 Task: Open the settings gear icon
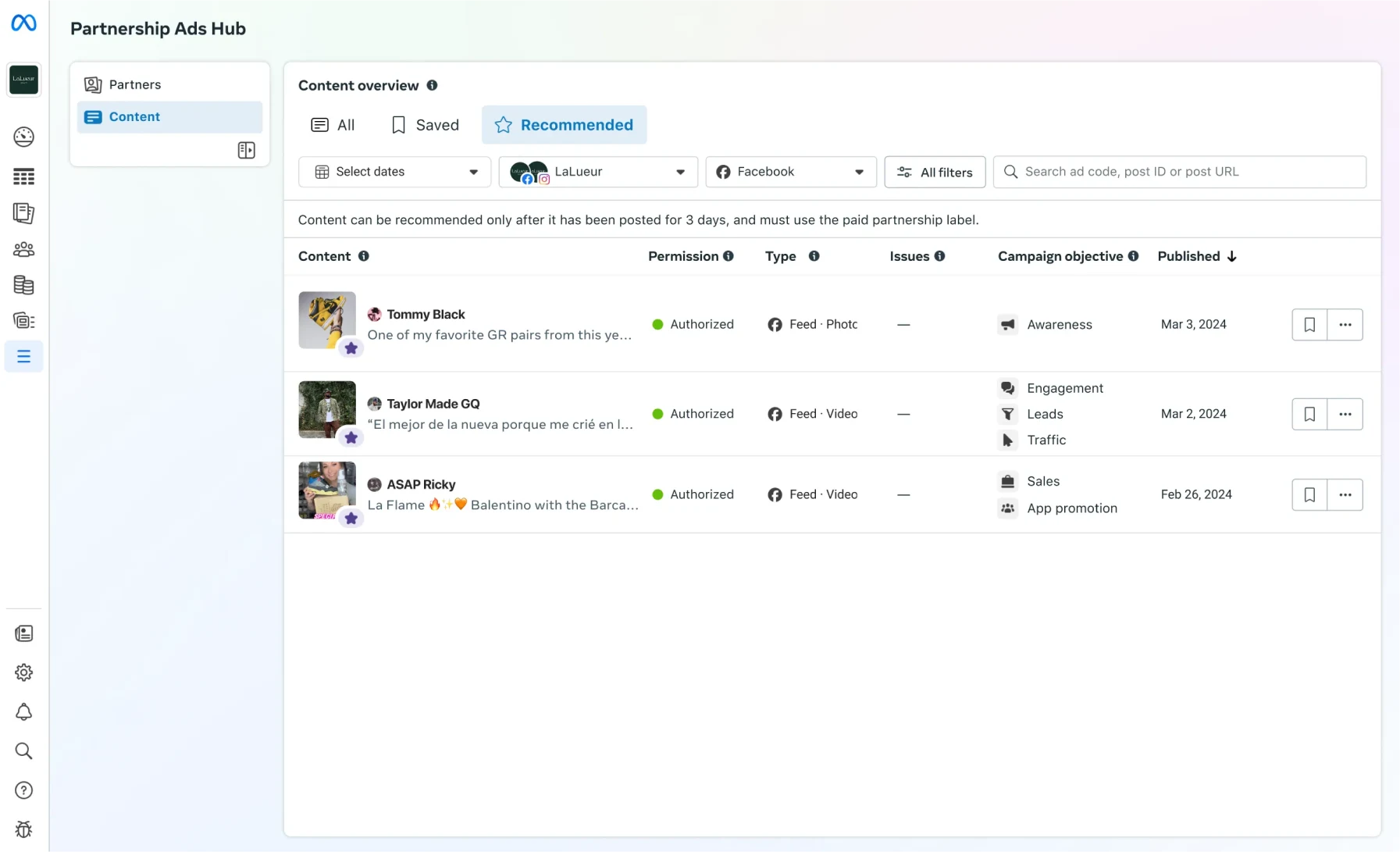23,672
